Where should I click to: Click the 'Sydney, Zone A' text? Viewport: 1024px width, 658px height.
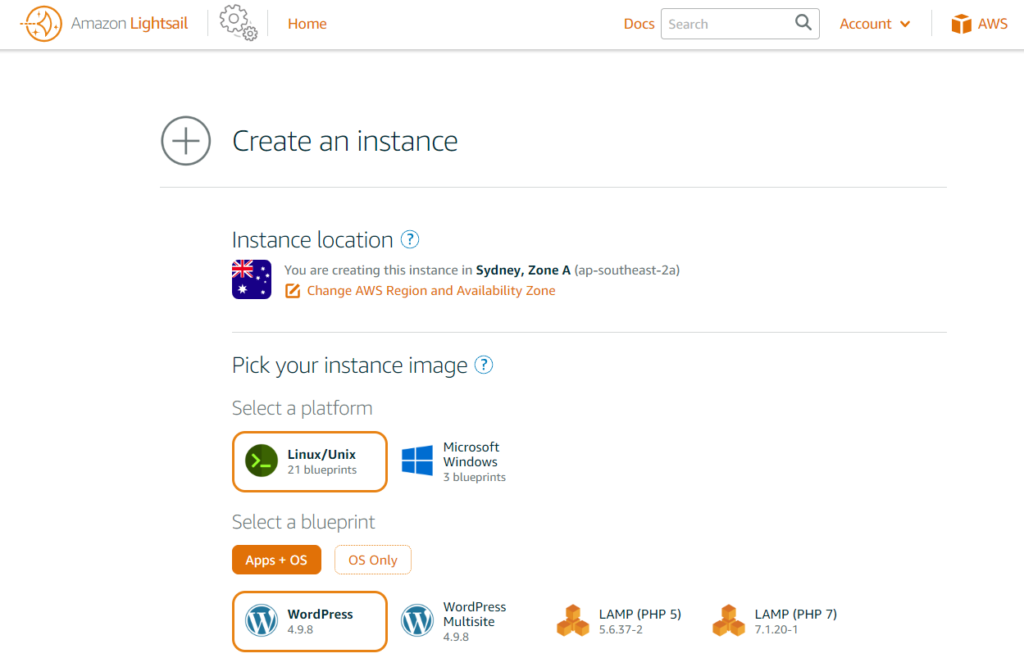523,270
